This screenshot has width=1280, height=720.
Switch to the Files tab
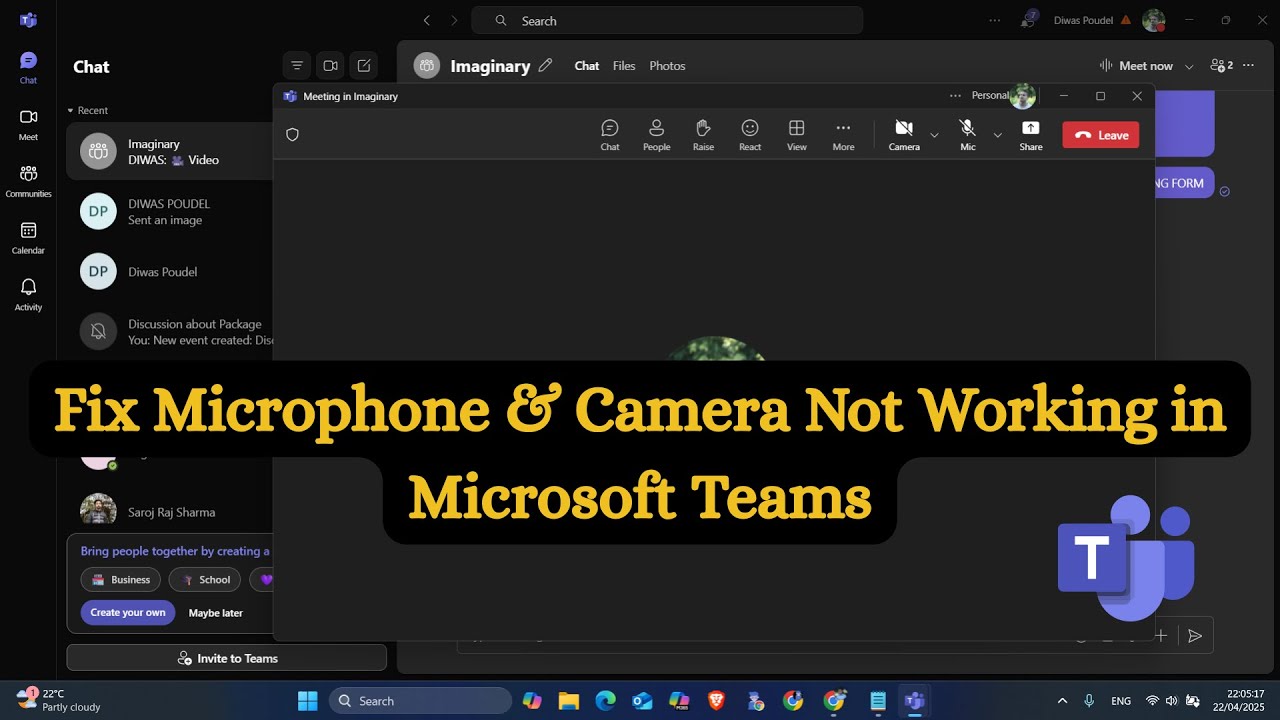coord(624,66)
